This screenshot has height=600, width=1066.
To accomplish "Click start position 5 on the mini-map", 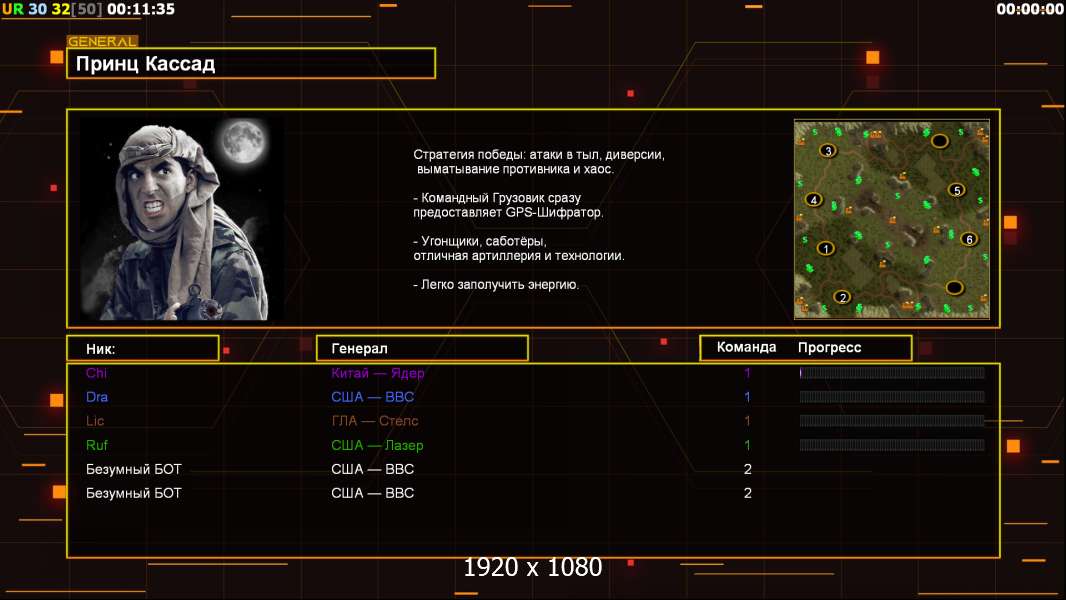I will pos(957,190).
